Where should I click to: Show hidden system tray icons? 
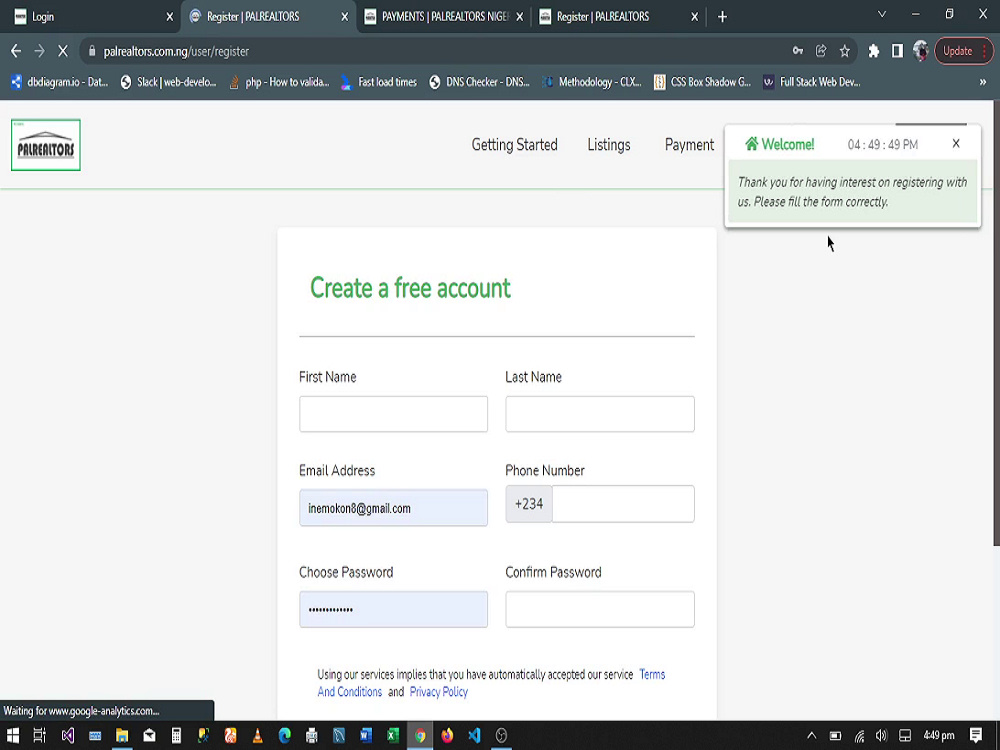(x=811, y=735)
